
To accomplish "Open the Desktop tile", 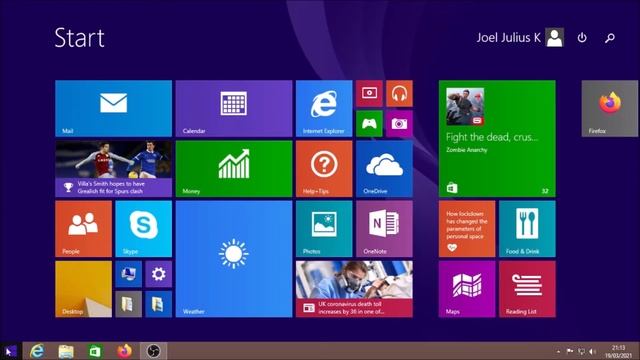I will click(x=83, y=289).
